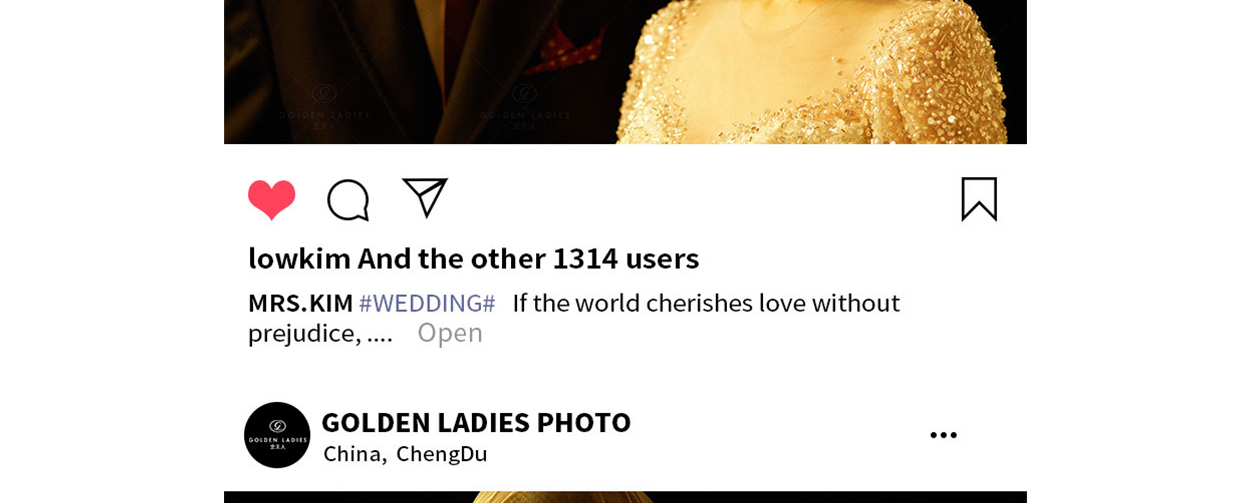The height and width of the screenshot is (503, 1250).
Task: Open the MRS.KIM username in caption
Action: pos(300,303)
